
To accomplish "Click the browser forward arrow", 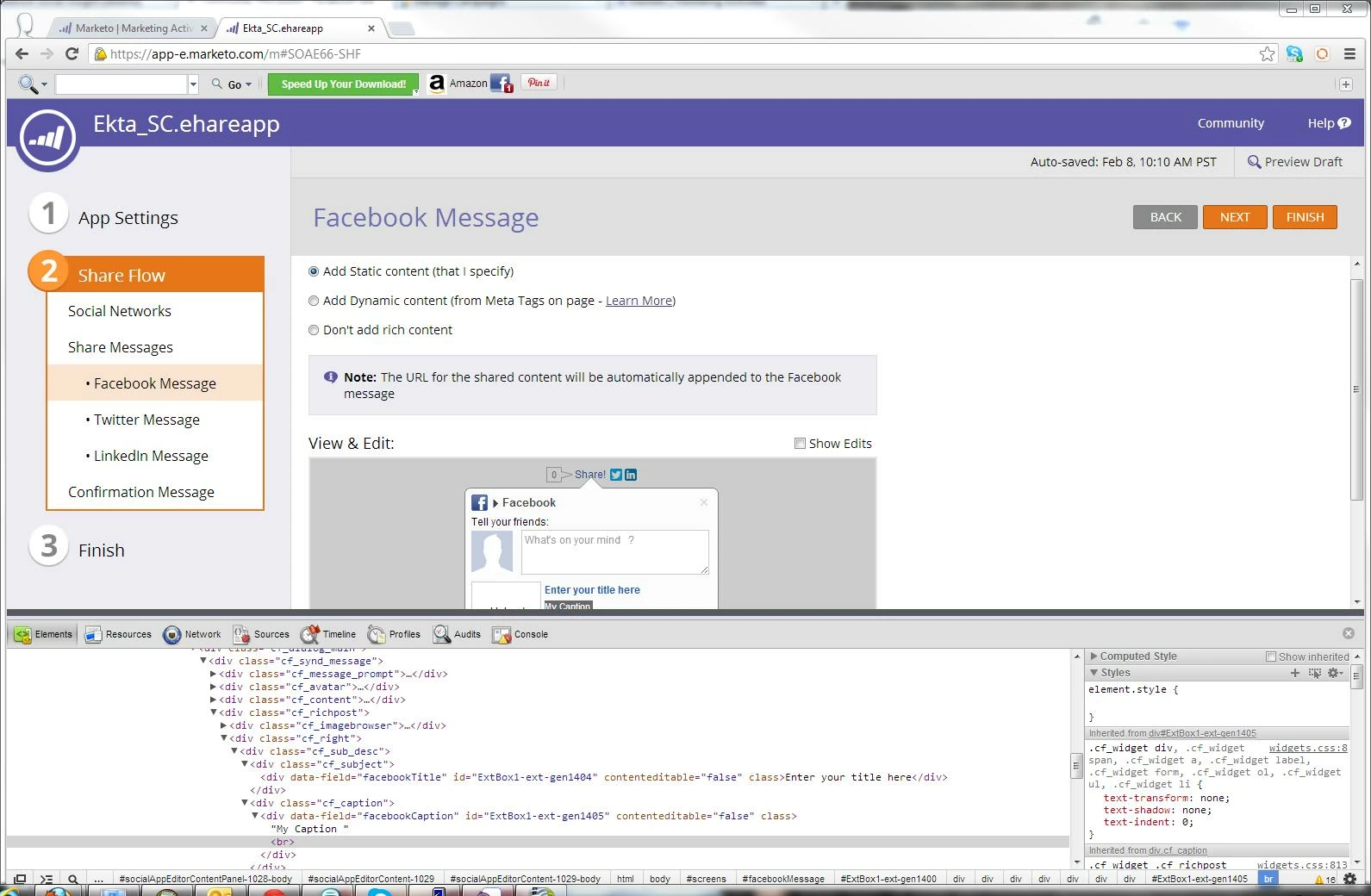I will coord(47,53).
